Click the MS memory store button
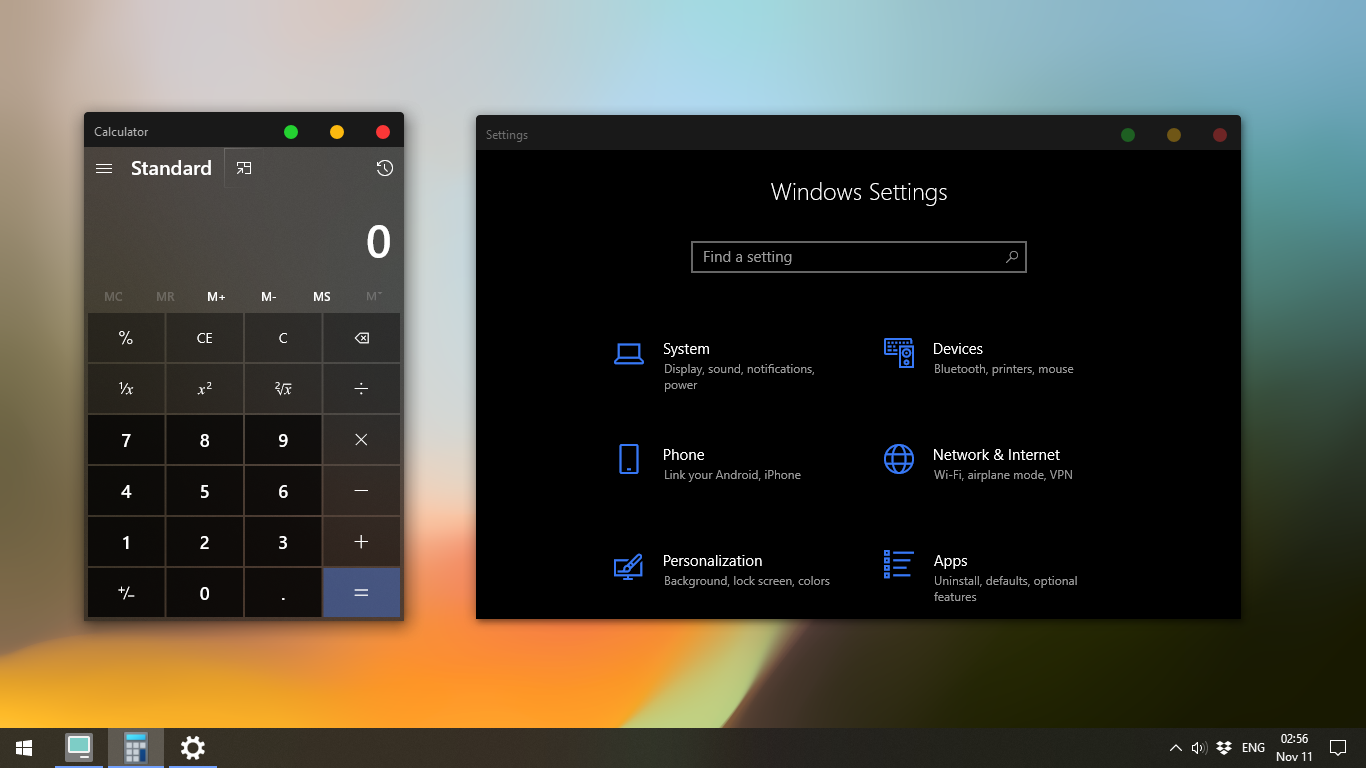 click(x=322, y=297)
